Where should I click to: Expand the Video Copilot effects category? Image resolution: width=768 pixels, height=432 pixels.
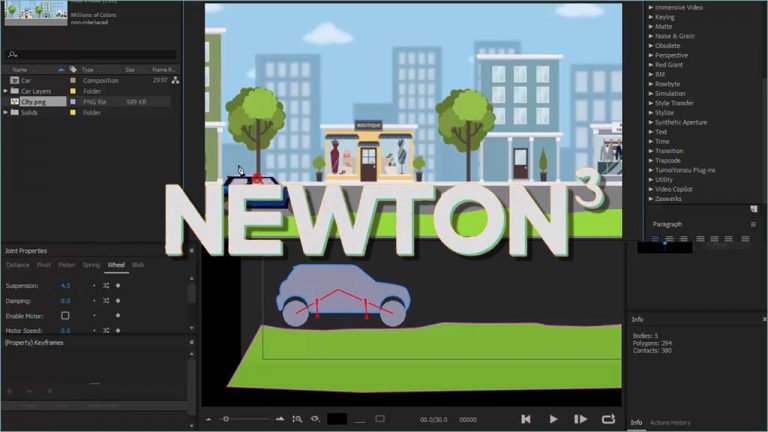[651, 189]
